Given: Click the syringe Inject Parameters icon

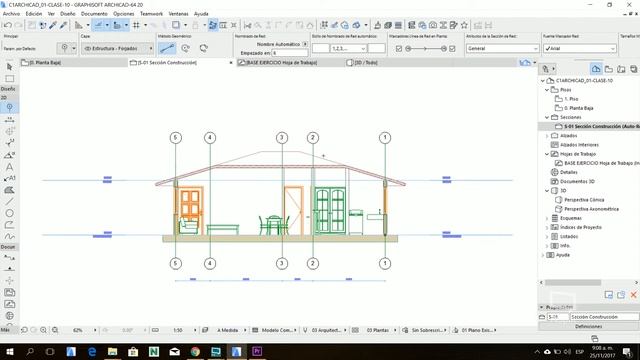Looking at the screenshot, I should 63,25.
